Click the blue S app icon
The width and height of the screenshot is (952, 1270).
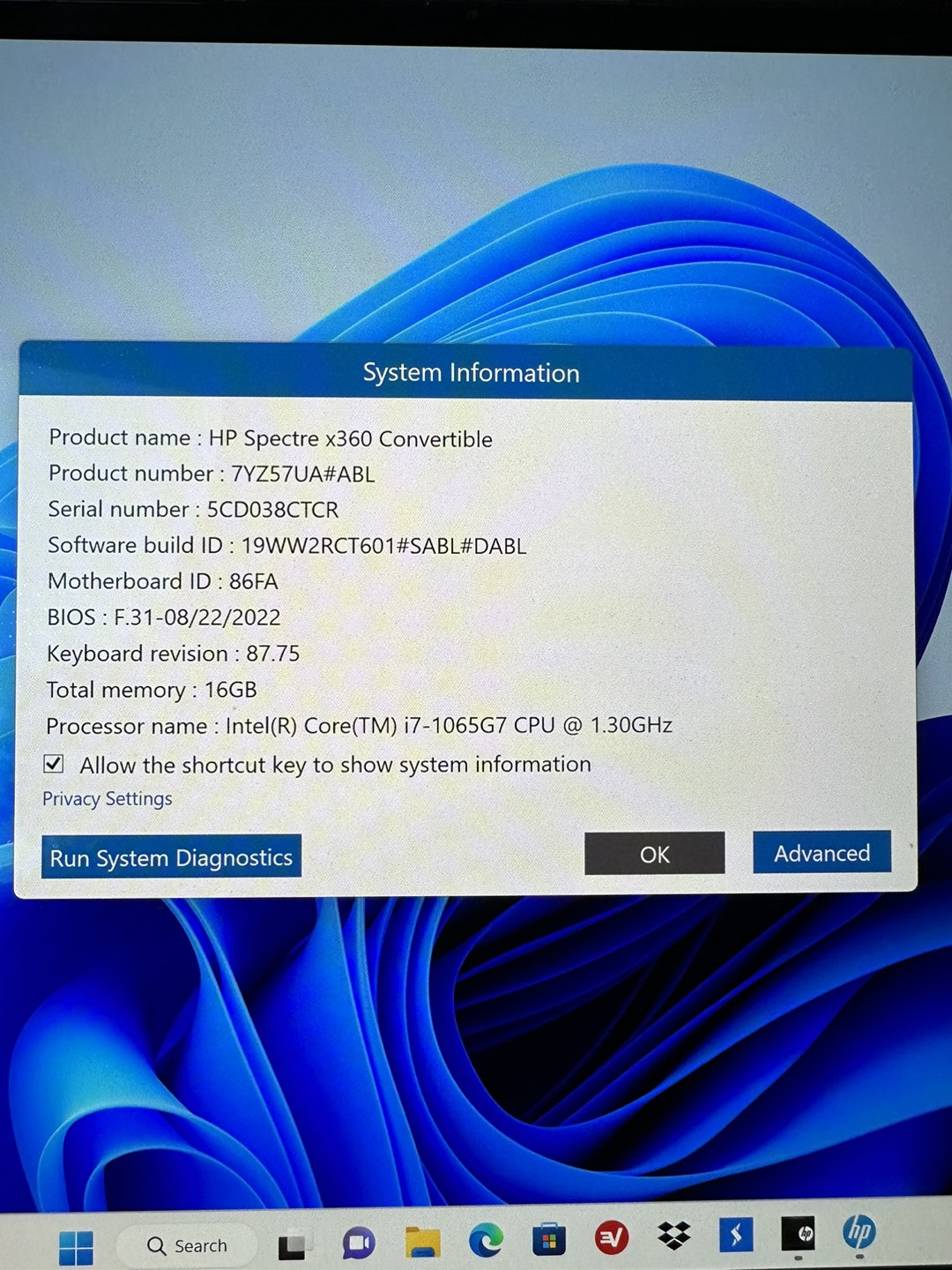coord(736,1235)
